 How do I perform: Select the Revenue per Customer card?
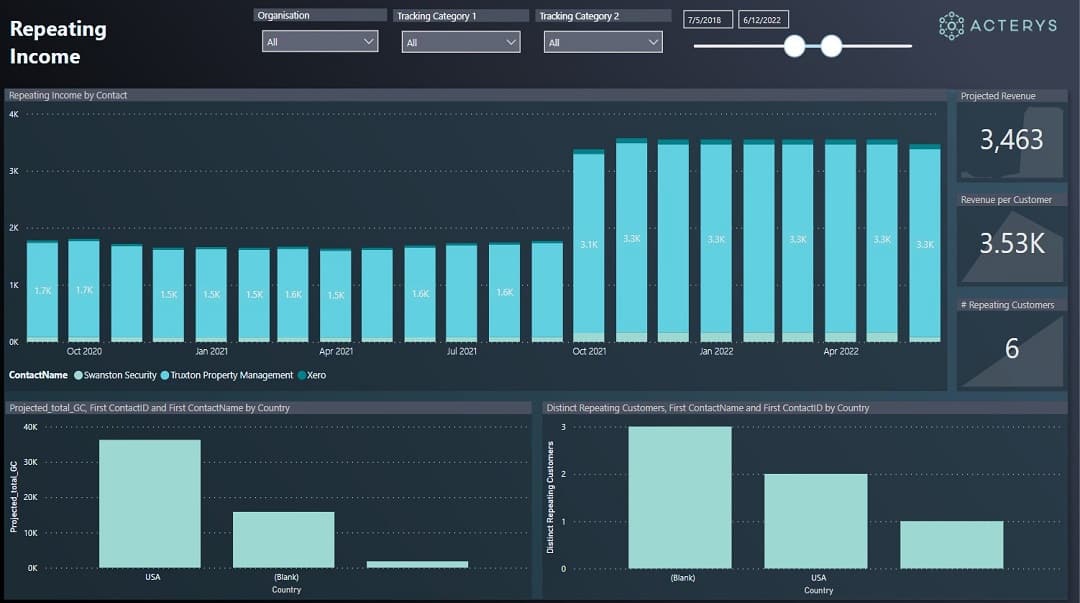click(1011, 243)
